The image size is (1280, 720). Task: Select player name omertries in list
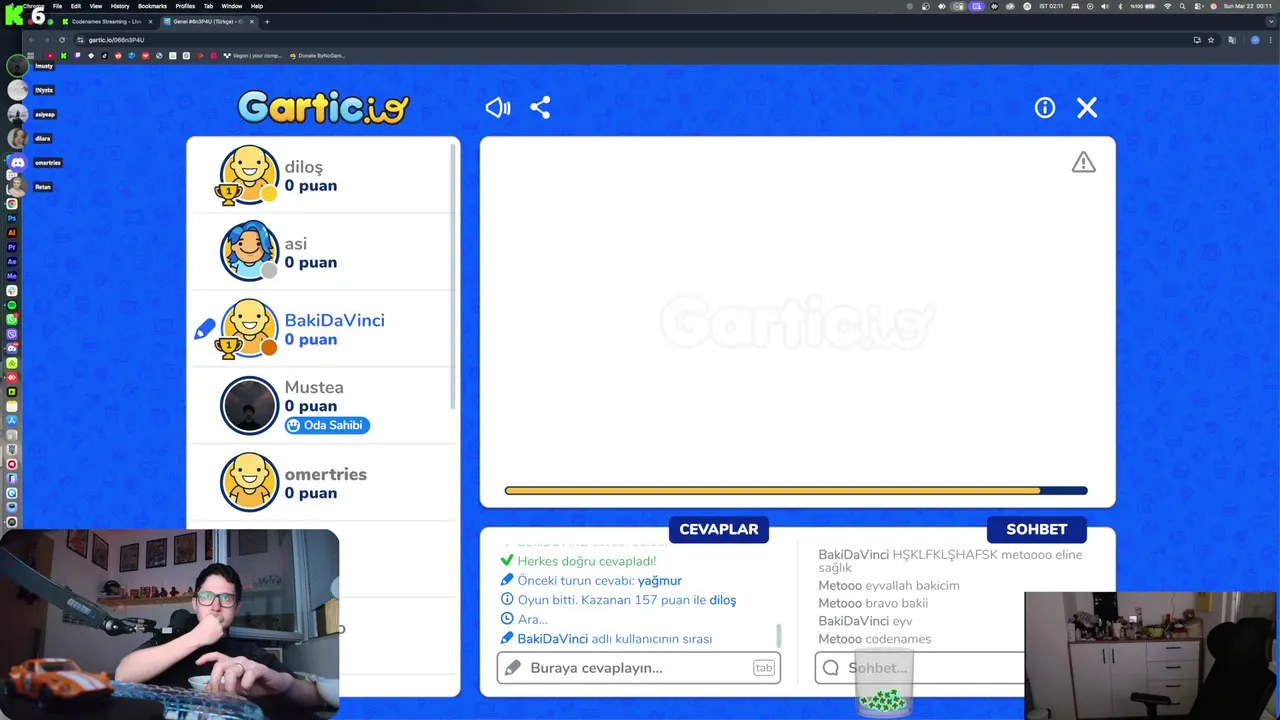tap(326, 474)
